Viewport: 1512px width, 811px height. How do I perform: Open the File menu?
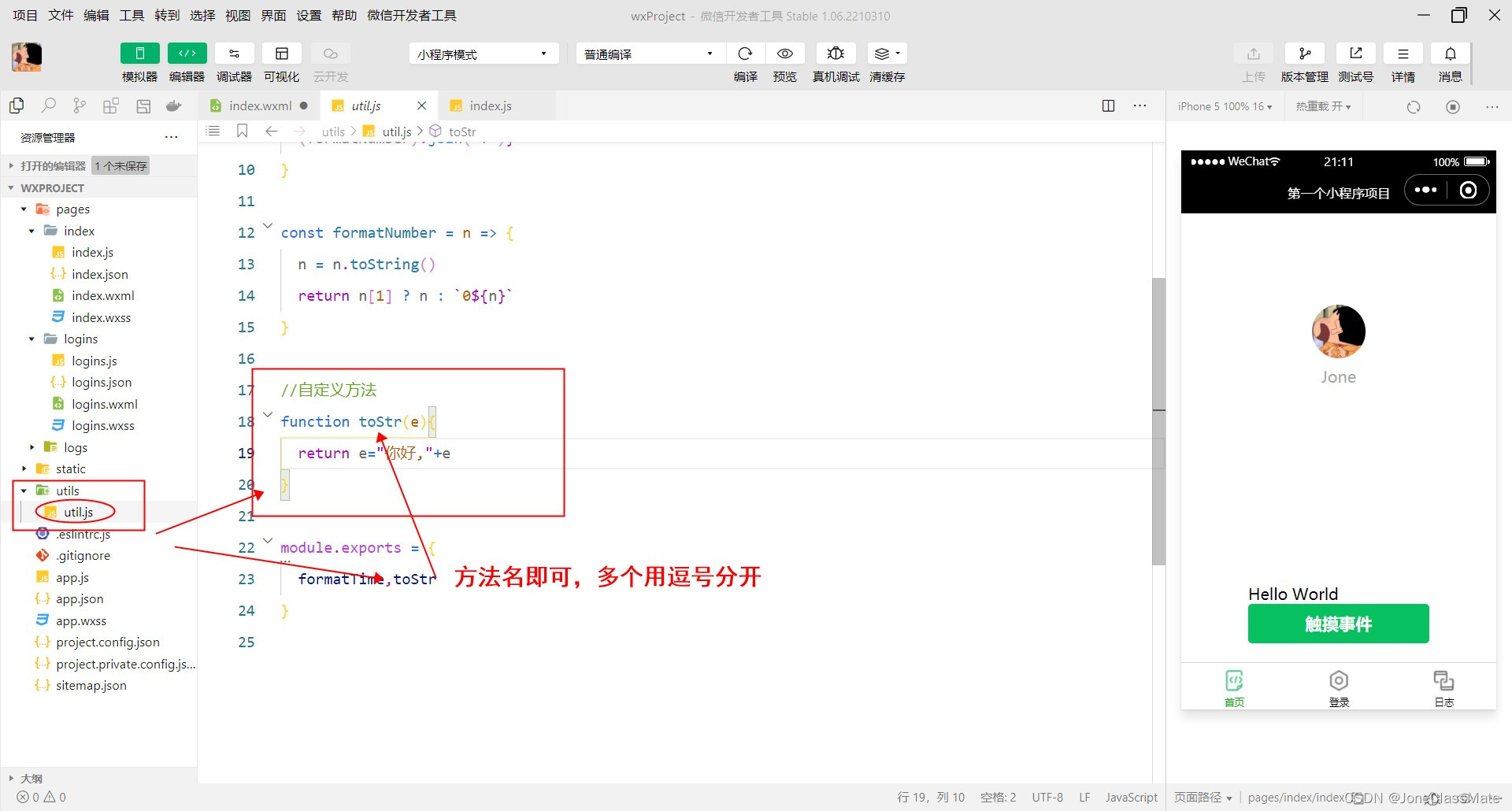coord(61,15)
